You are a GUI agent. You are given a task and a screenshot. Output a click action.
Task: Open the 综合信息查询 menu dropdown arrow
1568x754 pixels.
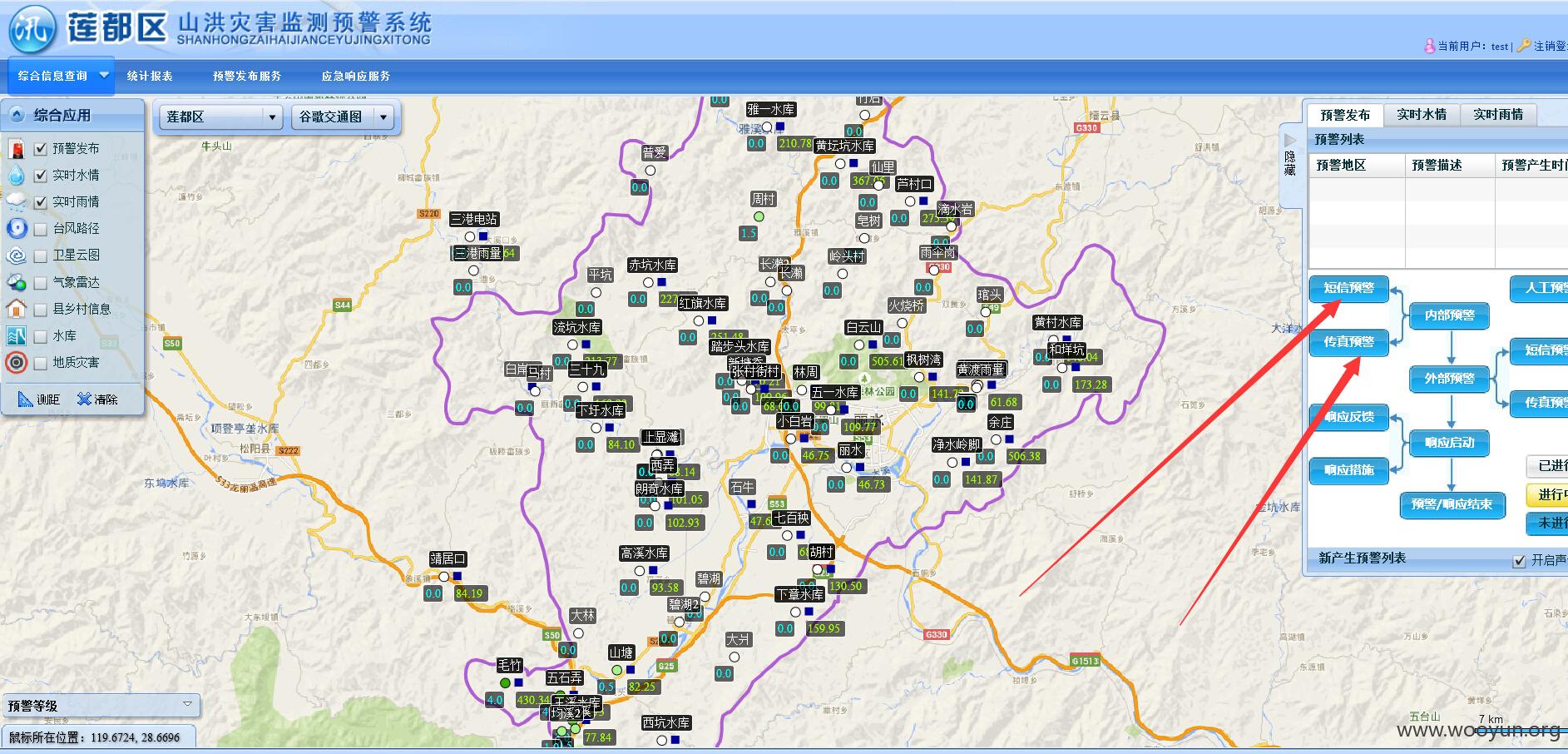pos(104,75)
